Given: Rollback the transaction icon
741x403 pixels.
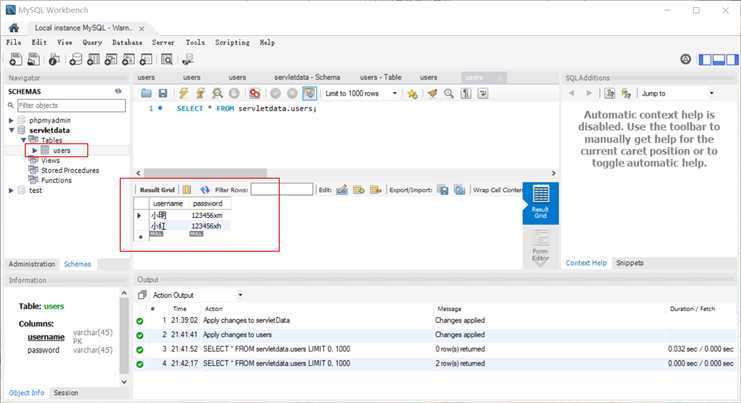Looking at the screenshot, I should (293, 94).
